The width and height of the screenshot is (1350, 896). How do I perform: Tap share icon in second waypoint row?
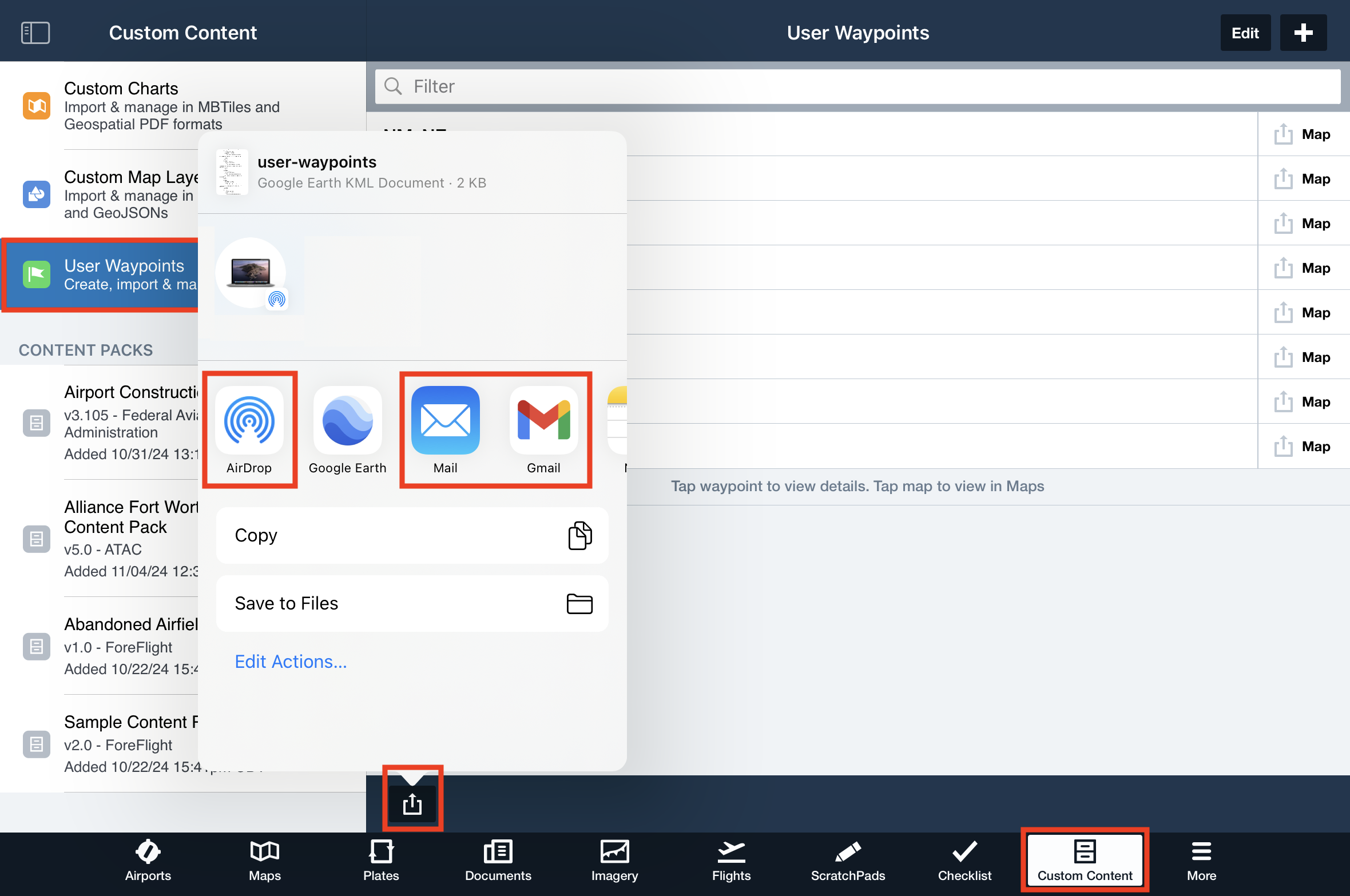pos(1283,178)
